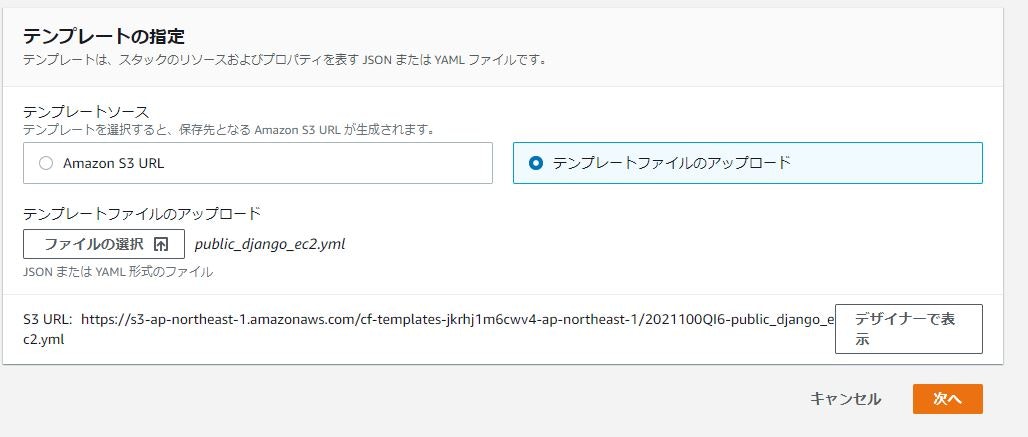Click the Amazon S3 URL generation hint text
1028x437 pixels.
(229, 129)
